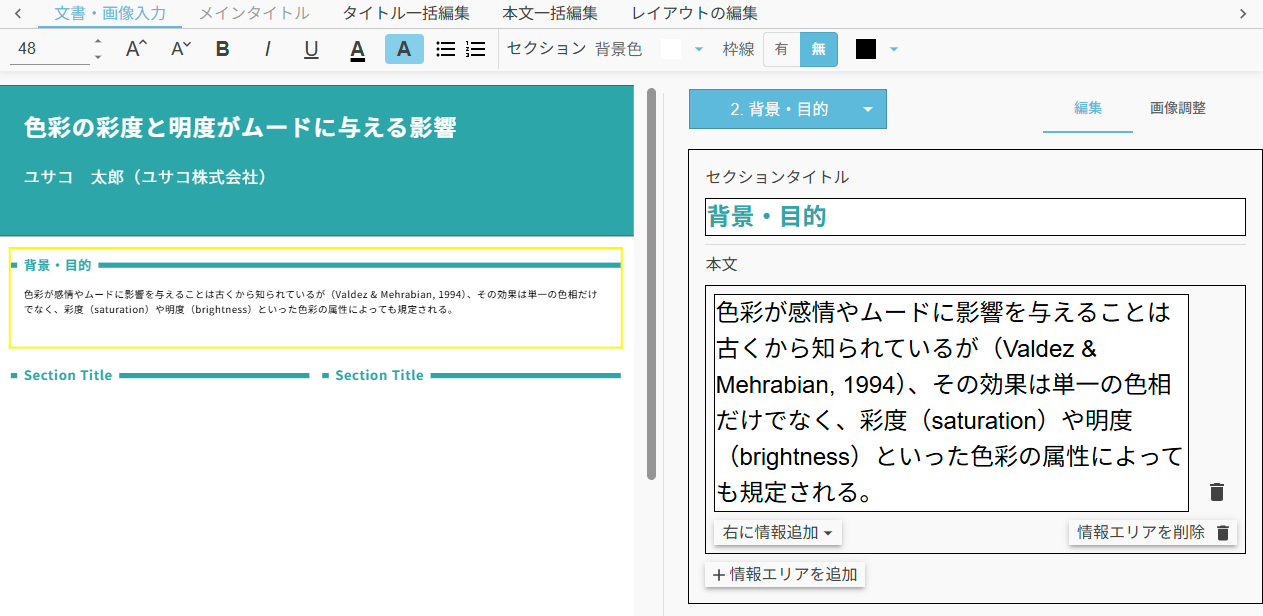Insert a numbered list

[x=476, y=49]
